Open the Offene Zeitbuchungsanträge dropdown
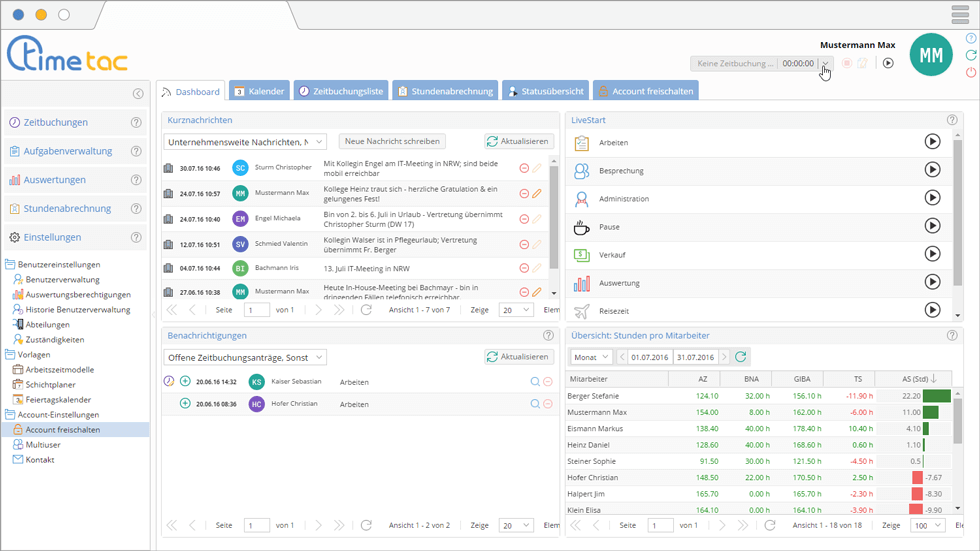Viewport: 980px width, 551px height. point(244,357)
